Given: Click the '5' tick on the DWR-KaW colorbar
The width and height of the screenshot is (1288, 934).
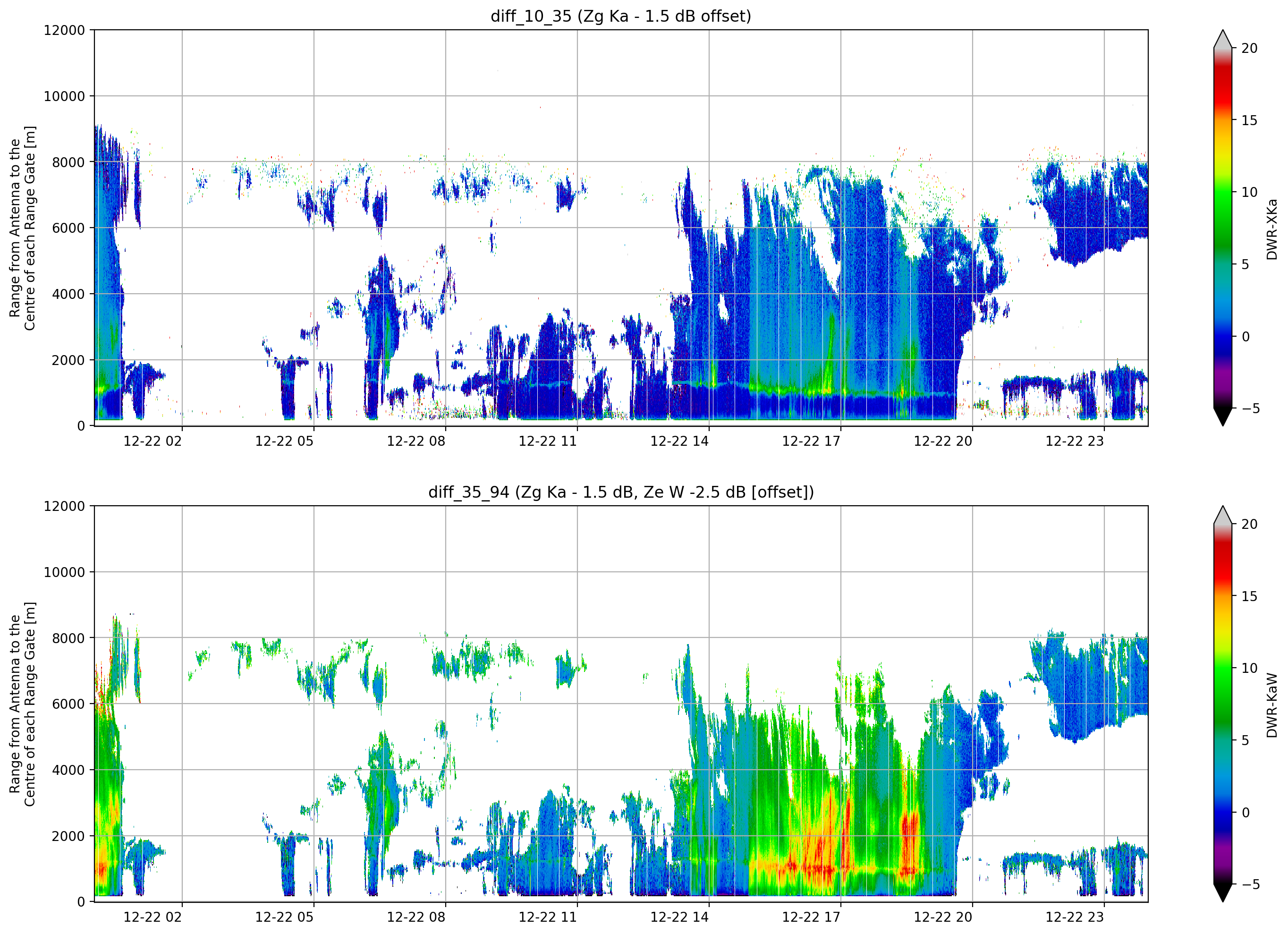Looking at the screenshot, I should (x=1246, y=740).
